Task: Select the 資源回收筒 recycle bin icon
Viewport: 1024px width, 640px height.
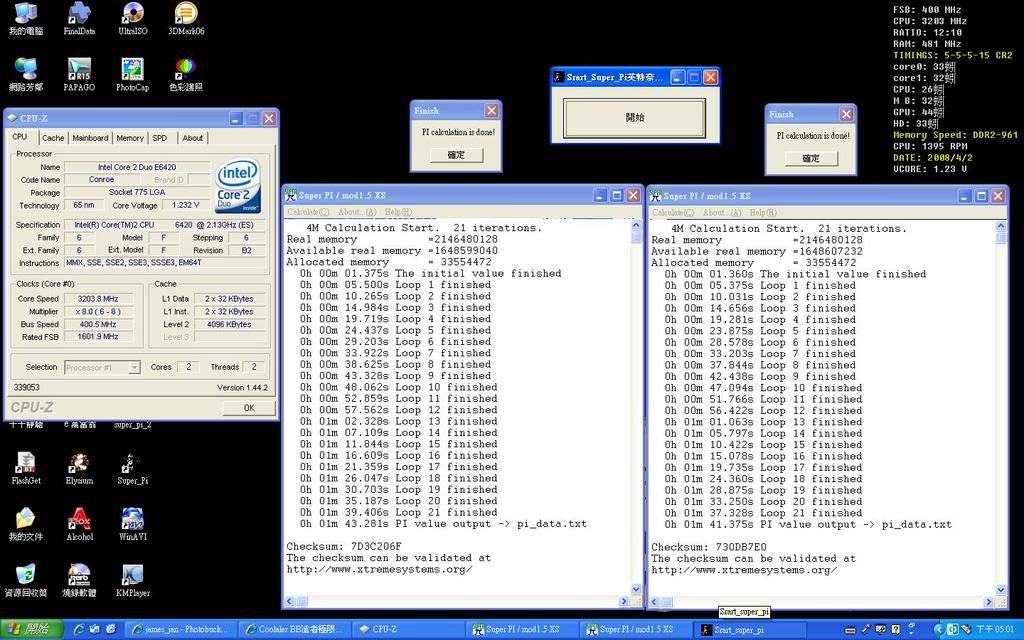Action: tap(25, 581)
